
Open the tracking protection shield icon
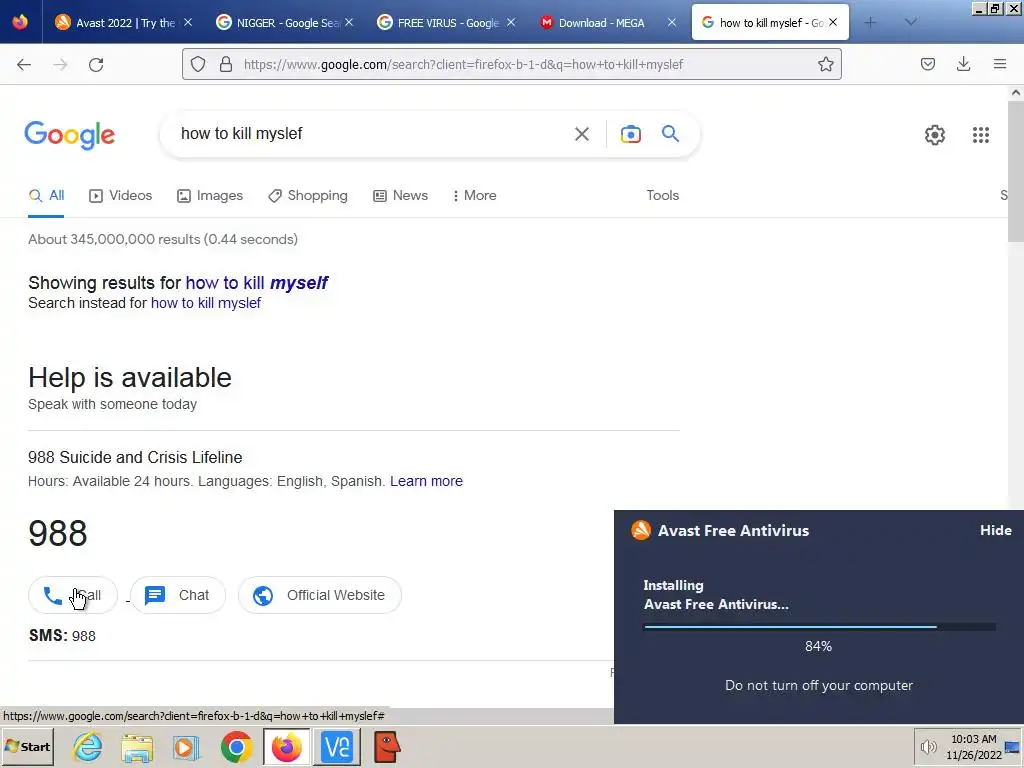point(198,64)
